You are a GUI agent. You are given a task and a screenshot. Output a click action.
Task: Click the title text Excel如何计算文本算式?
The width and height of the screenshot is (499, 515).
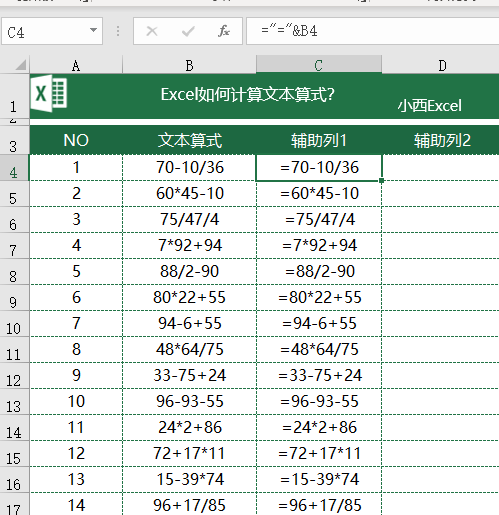pyautogui.click(x=247, y=95)
